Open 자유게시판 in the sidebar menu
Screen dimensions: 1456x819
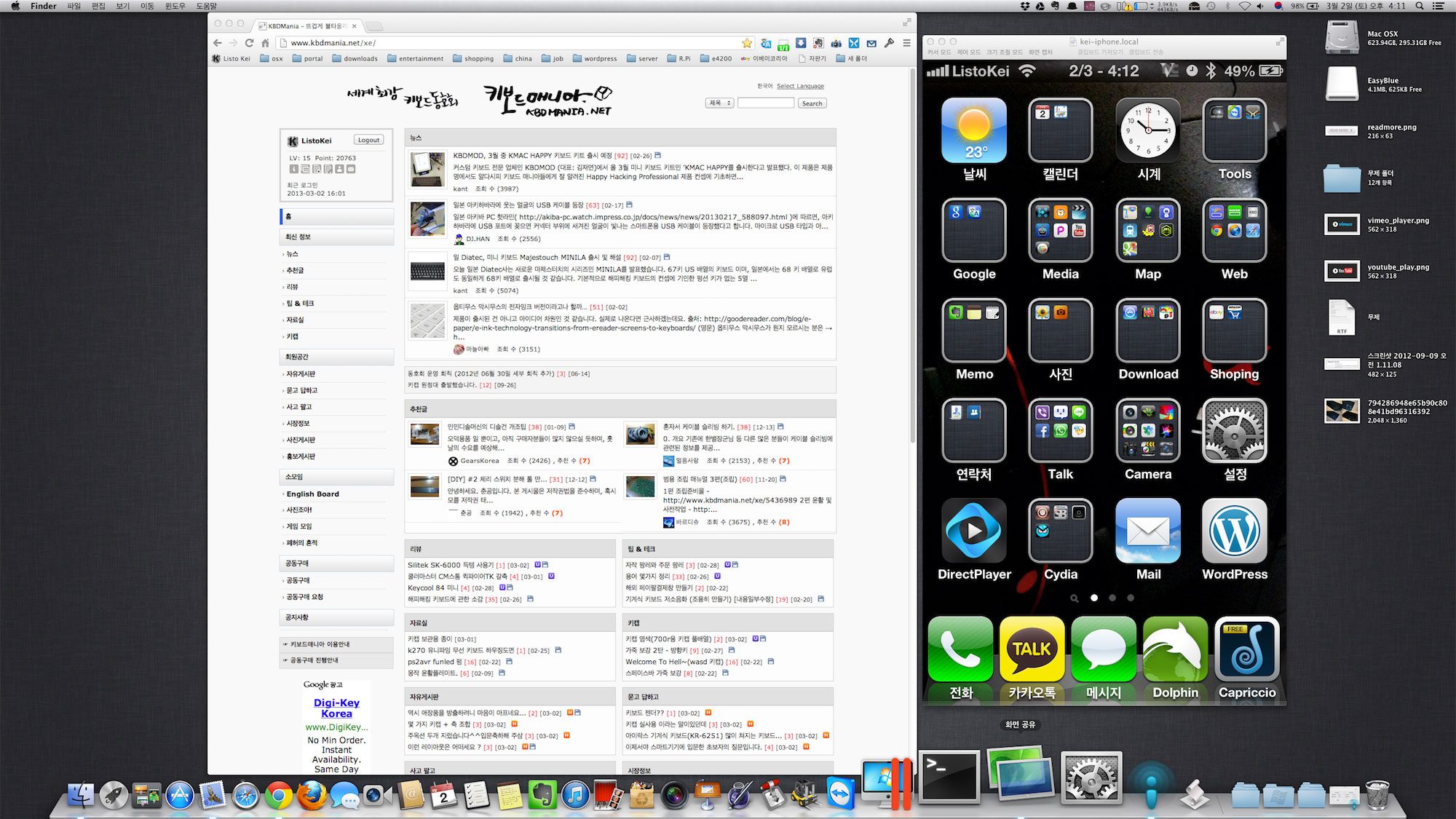(301, 374)
